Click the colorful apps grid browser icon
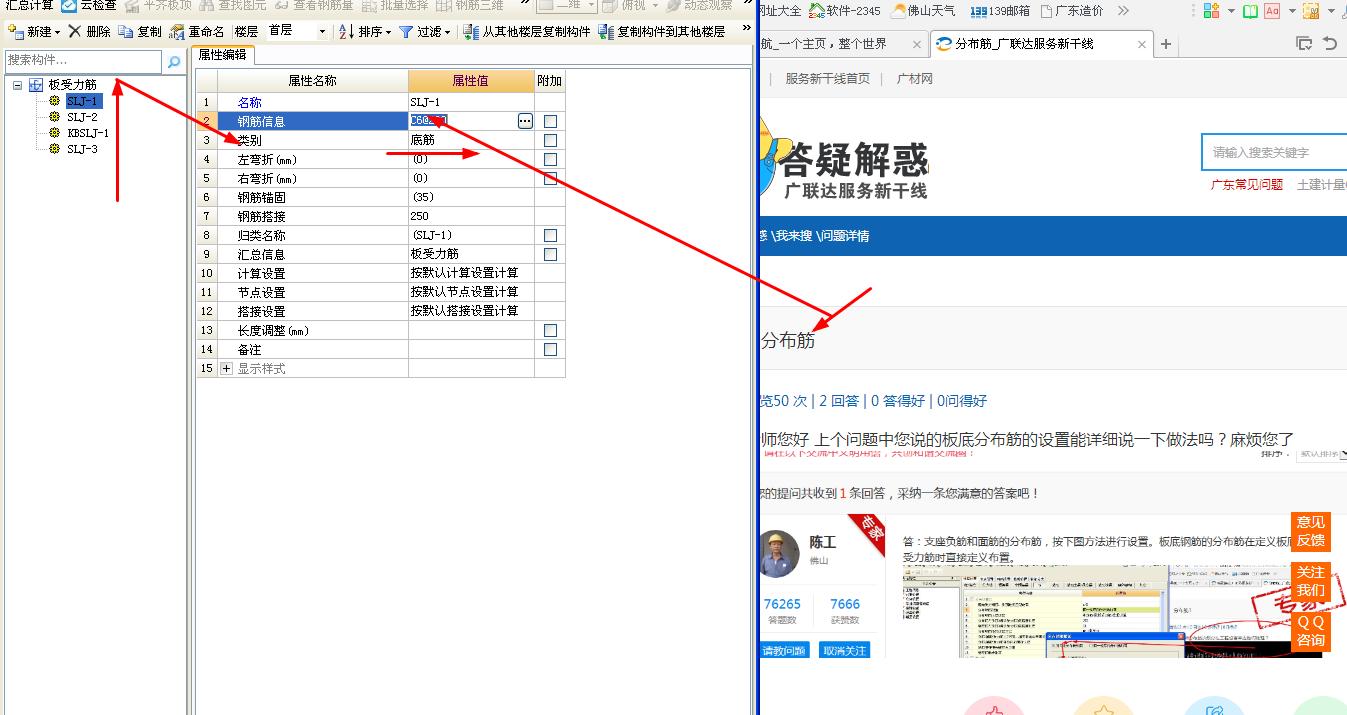1347x715 pixels. [x=1212, y=11]
